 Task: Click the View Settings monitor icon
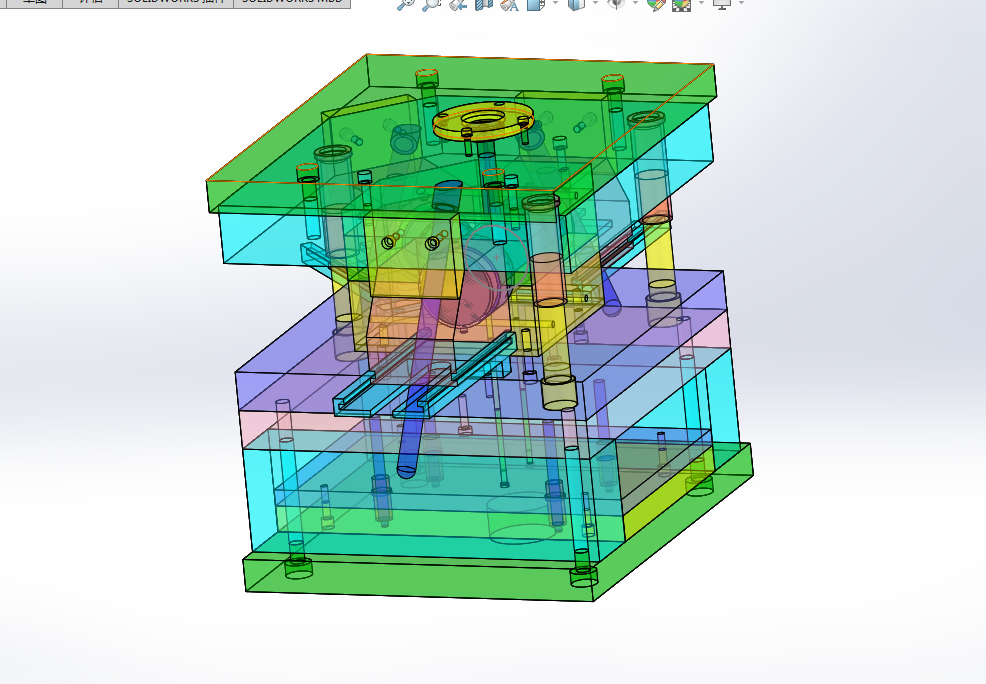coord(722,4)
